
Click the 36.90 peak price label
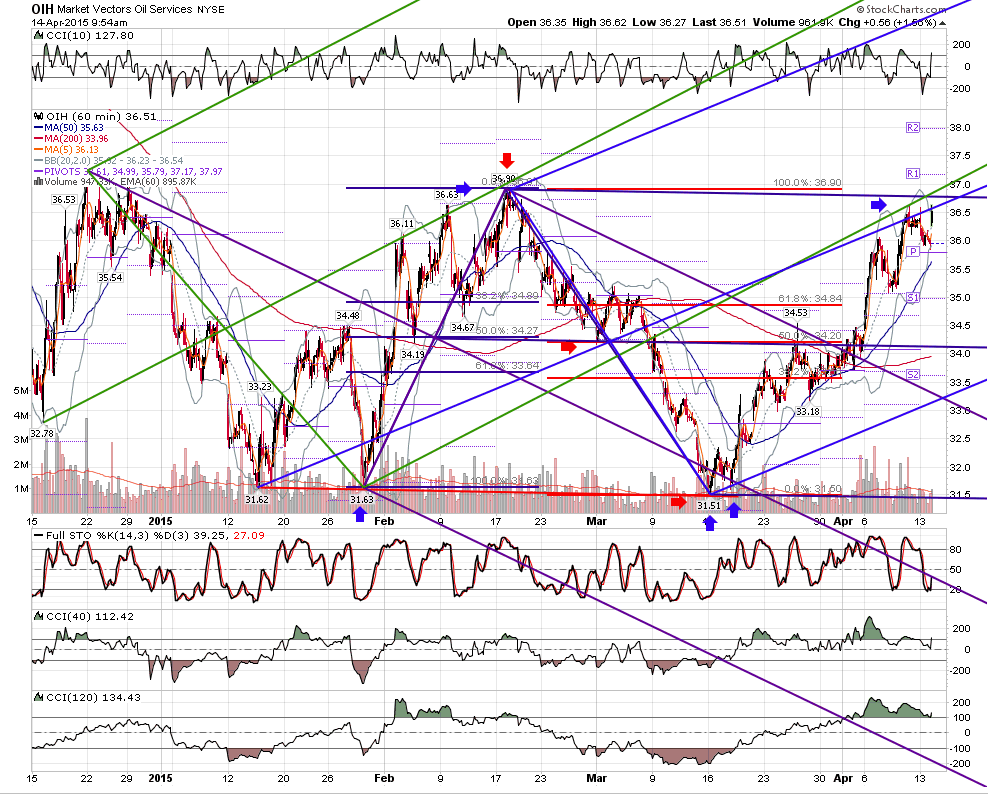click(x=504, y=178)
